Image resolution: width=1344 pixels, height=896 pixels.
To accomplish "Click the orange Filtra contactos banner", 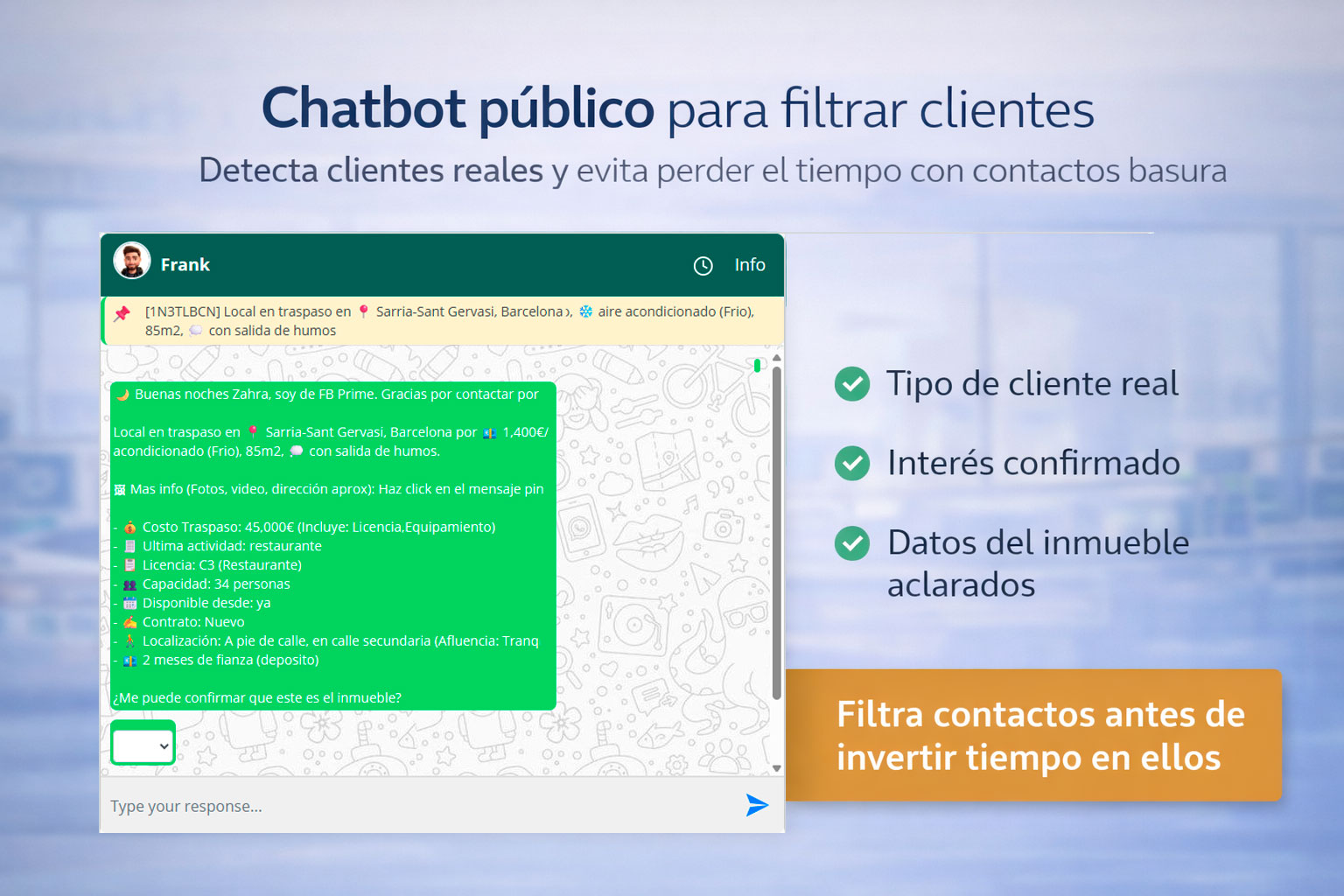I will (x=1033, y=735).
